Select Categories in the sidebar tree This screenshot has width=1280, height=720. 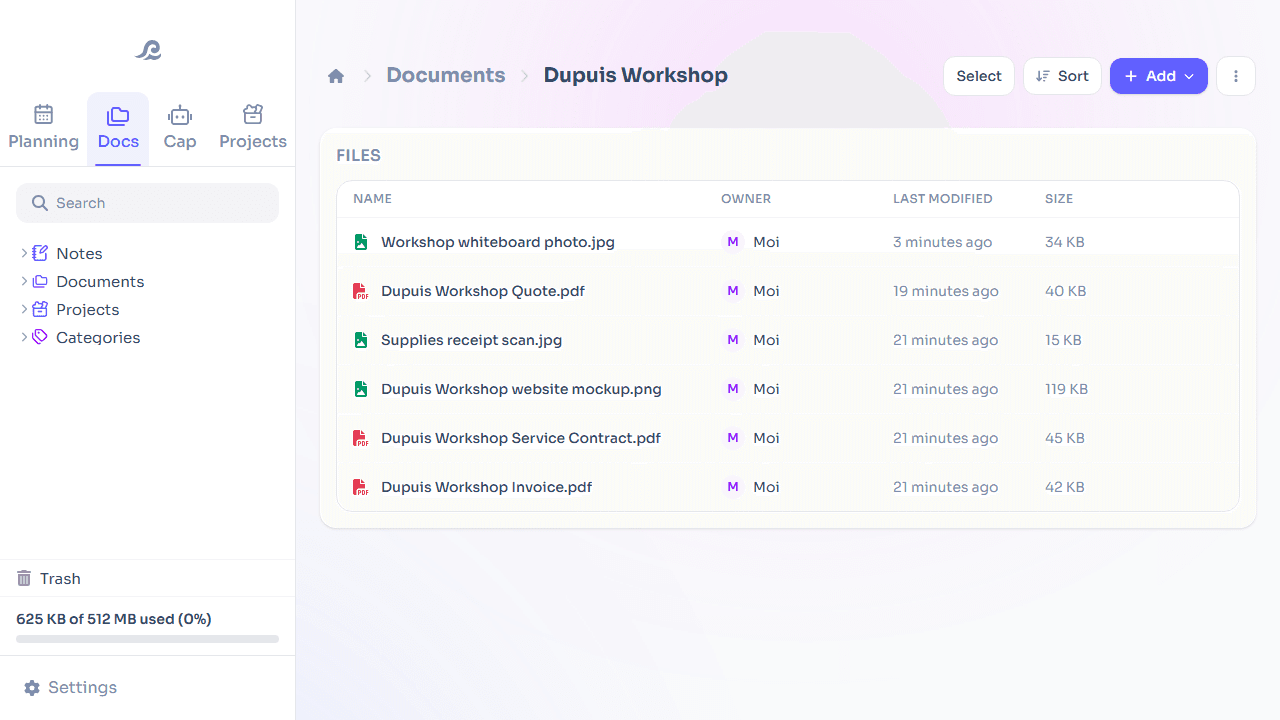tap(98, 337)
